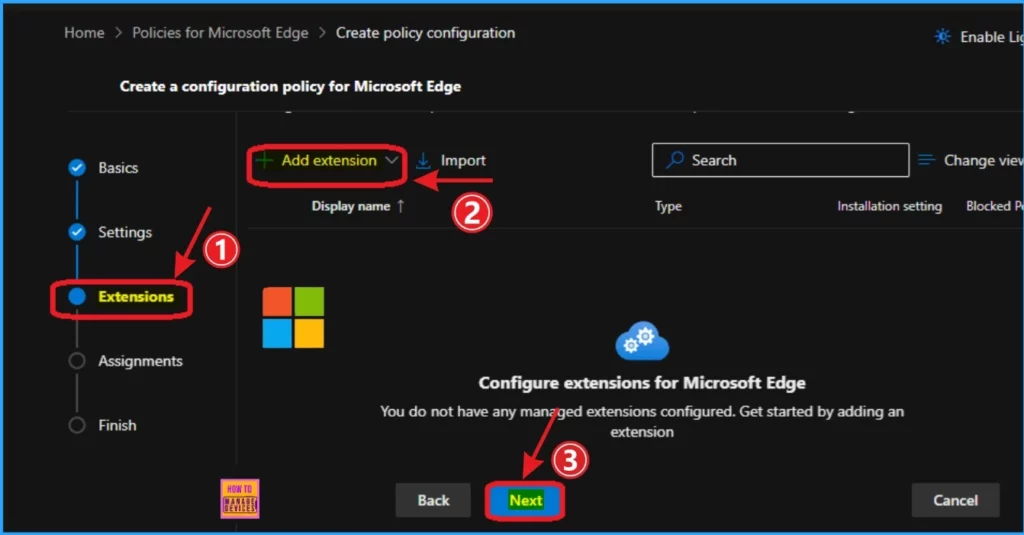
Task: Click the Change view list icon
Action: [x=926, y=160]
